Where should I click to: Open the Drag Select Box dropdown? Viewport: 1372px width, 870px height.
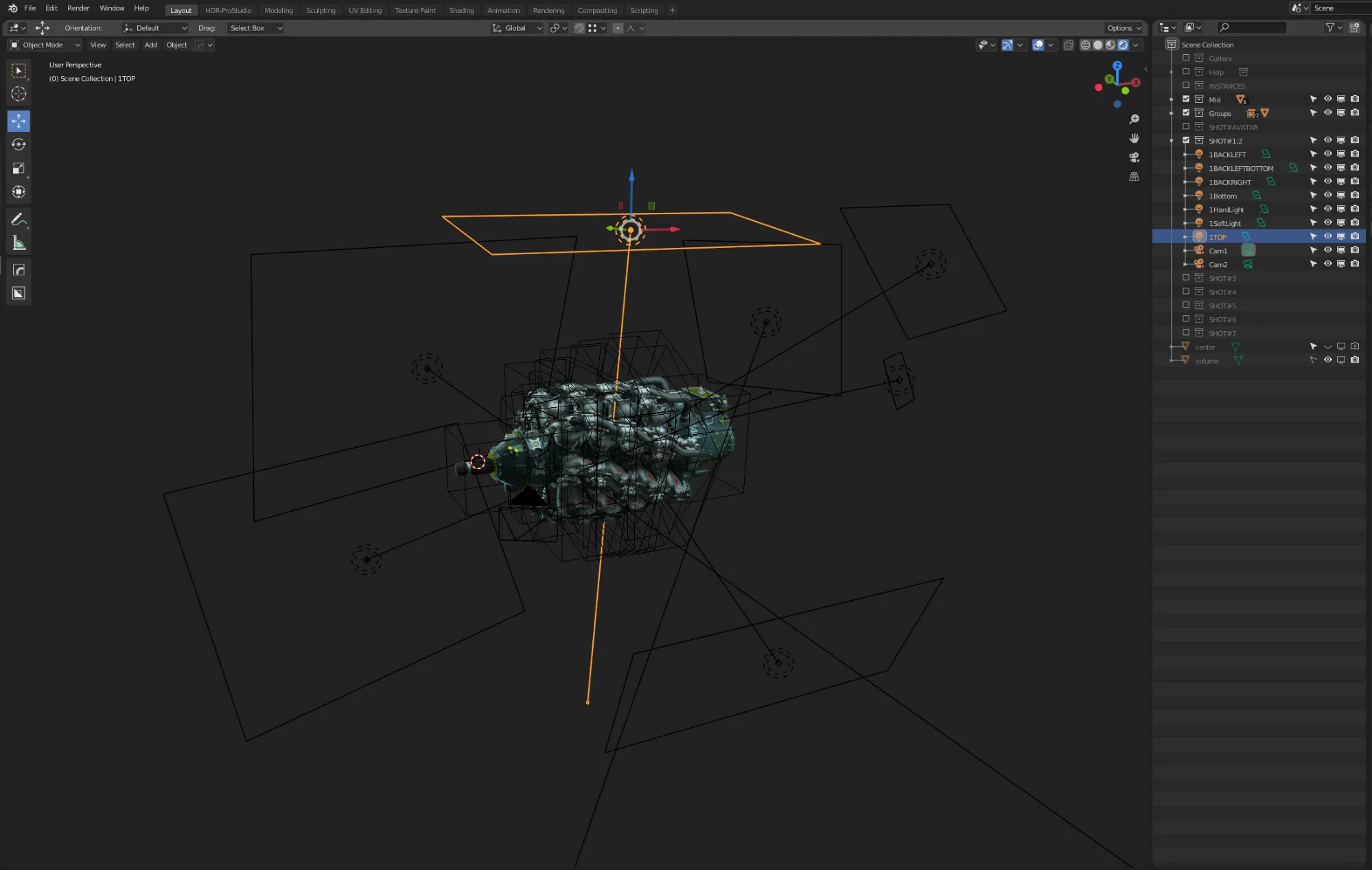coord(255,28)
